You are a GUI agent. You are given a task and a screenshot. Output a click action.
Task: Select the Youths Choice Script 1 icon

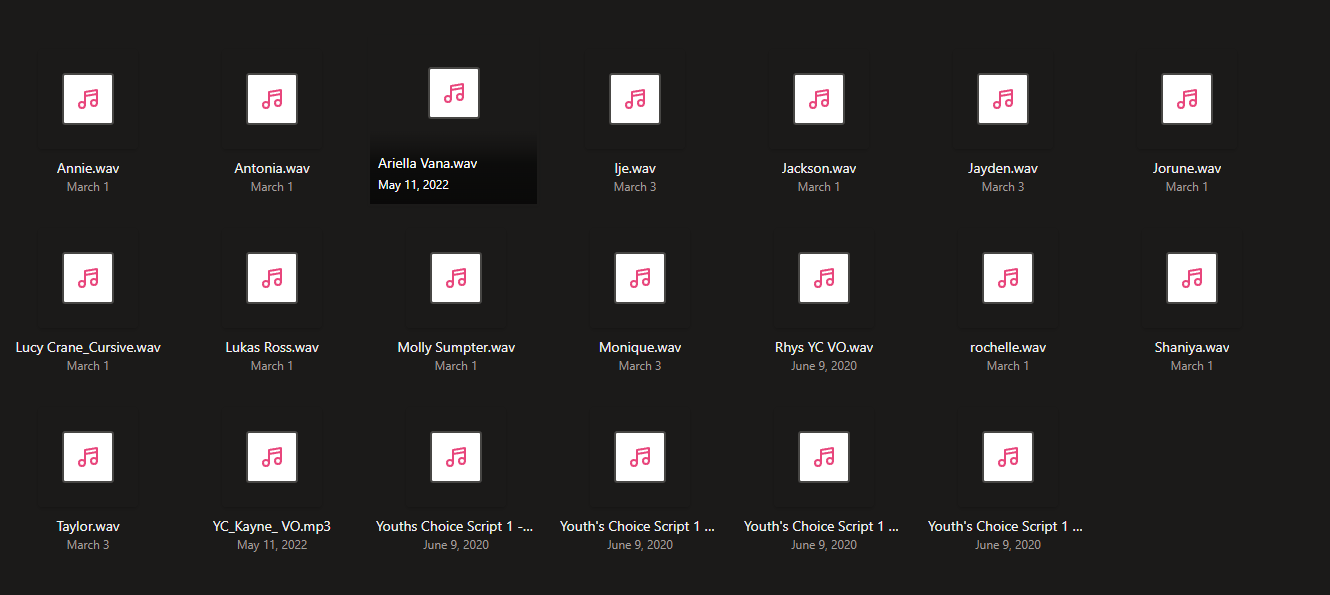(456, 457)
